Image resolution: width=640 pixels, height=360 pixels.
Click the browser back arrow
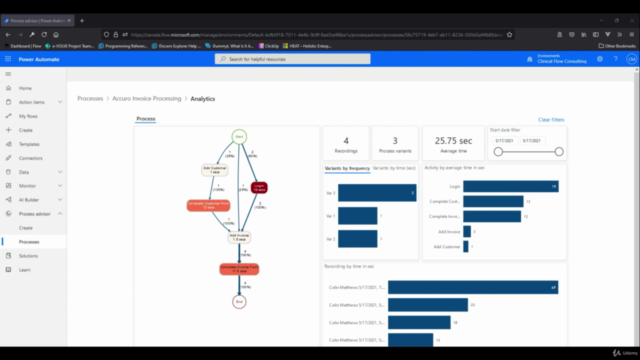8,35
